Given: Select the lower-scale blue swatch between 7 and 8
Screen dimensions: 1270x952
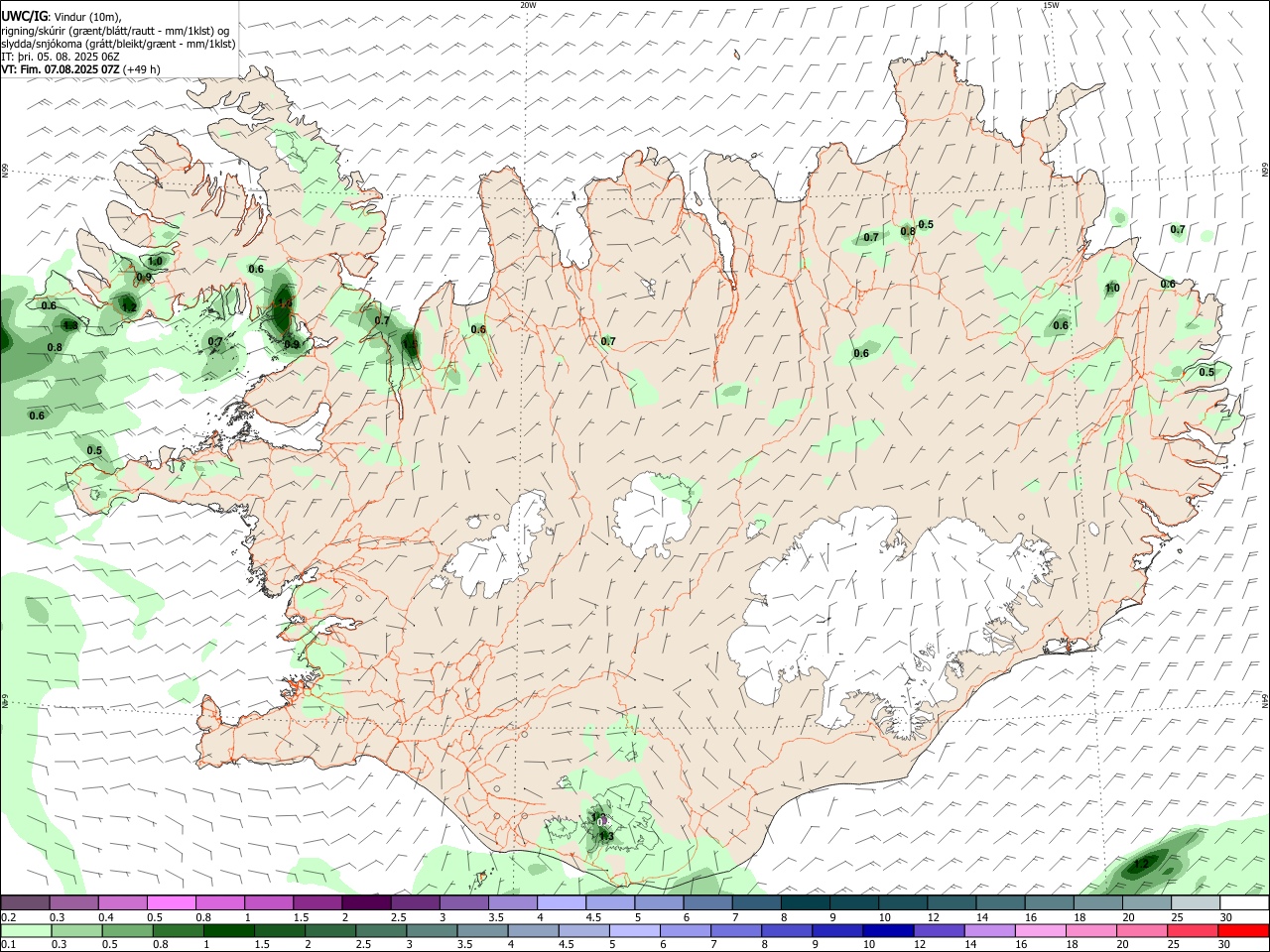Looking at the screenshot, I should click(x=736, y=930).
